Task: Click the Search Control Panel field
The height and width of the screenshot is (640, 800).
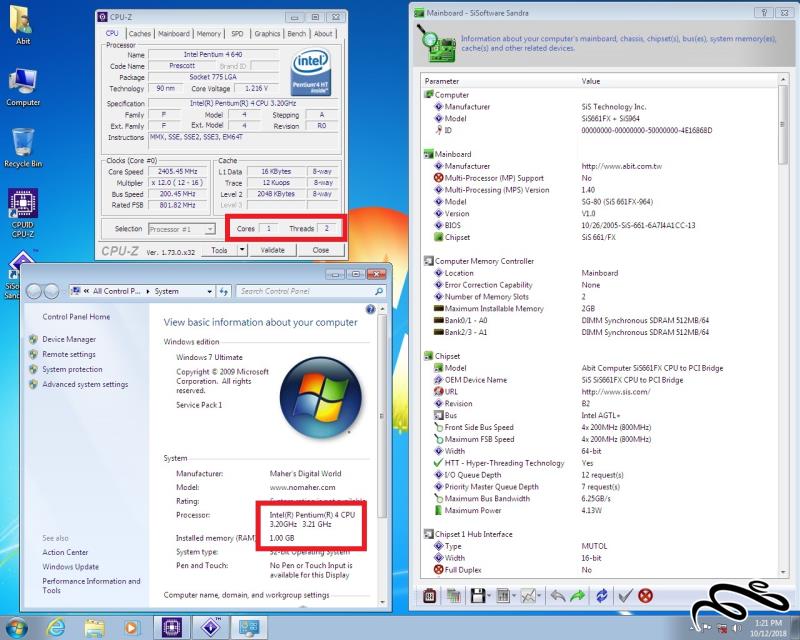Action: click(310, 291)
